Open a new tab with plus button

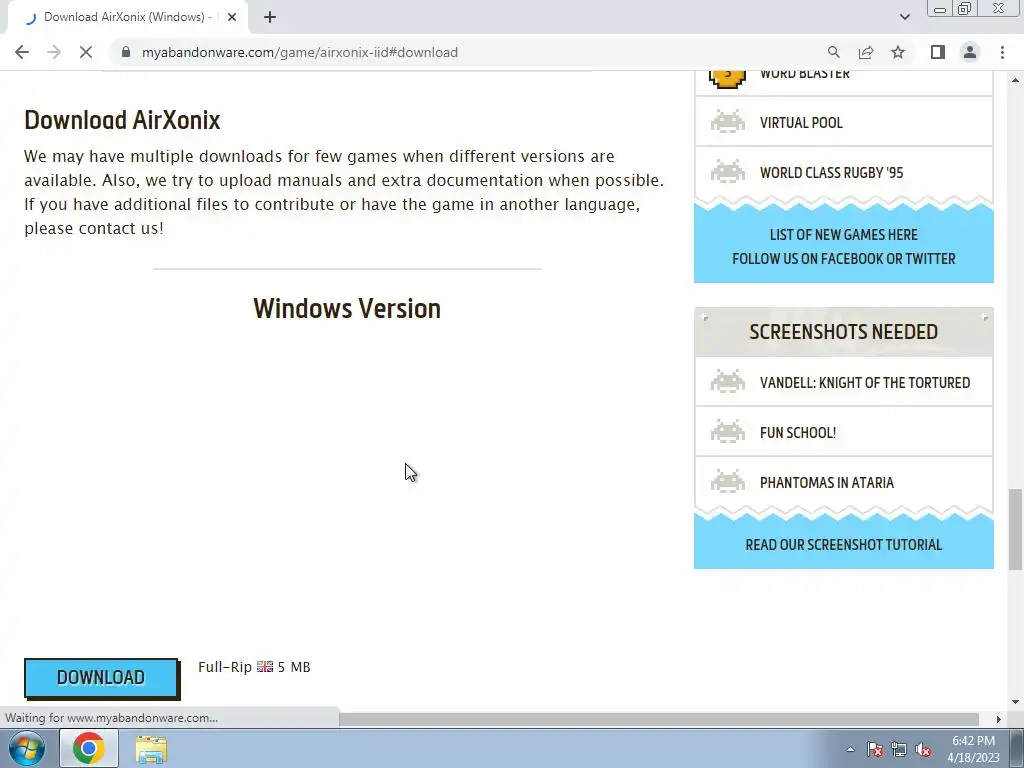pyautogui.click(x=270, y=17)
